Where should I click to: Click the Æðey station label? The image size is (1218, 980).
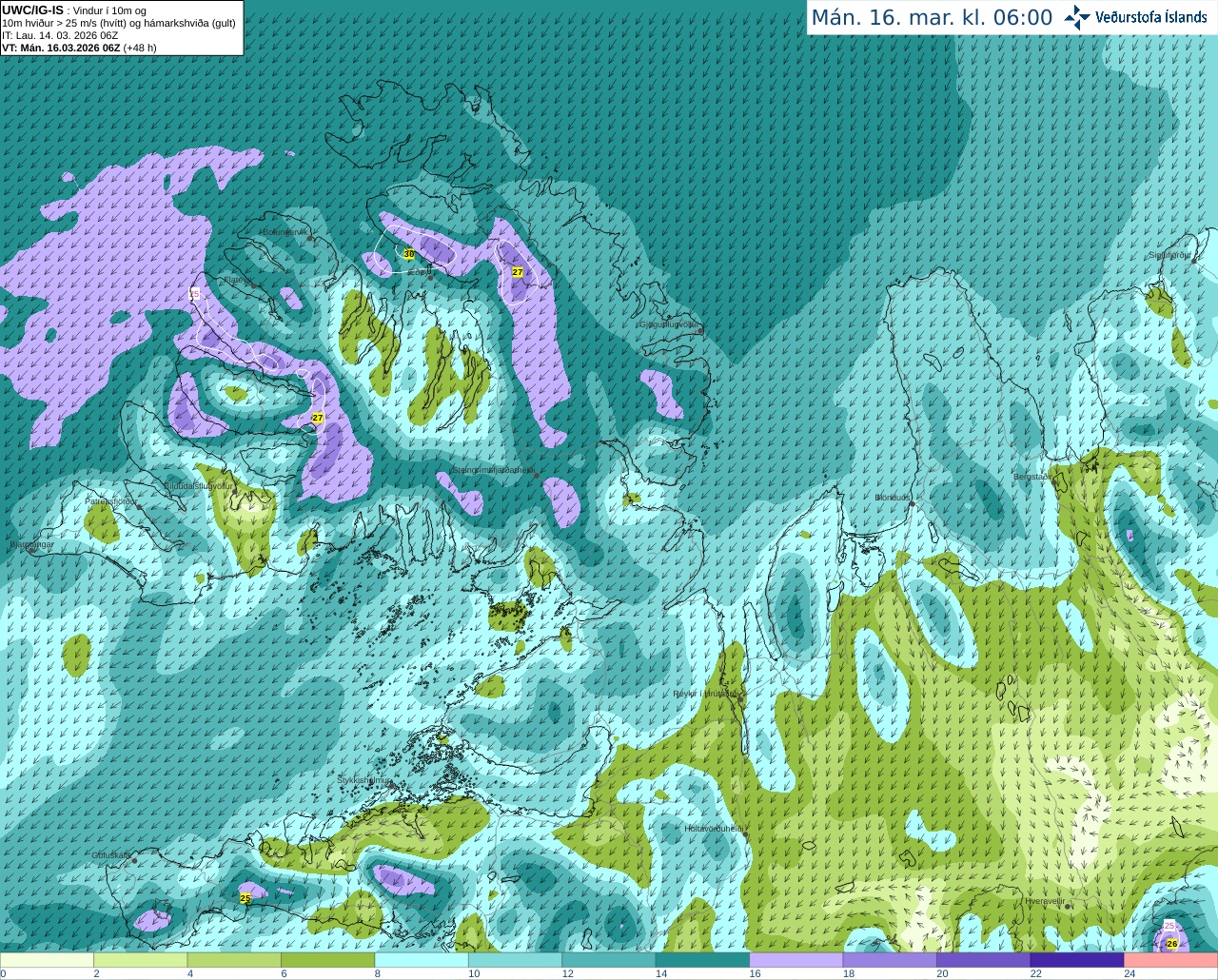tap(419, 272)
